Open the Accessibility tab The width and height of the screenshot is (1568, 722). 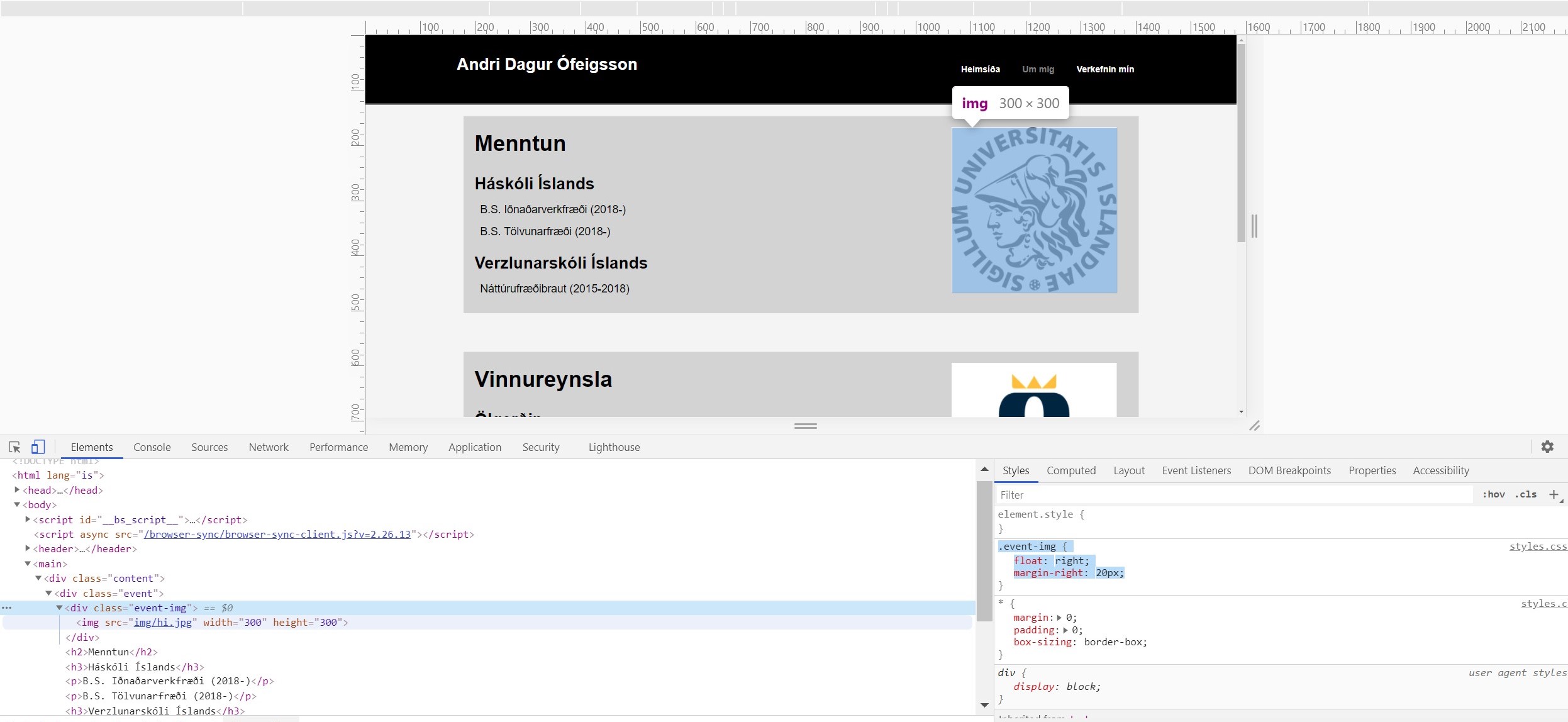pos(1441,470)
